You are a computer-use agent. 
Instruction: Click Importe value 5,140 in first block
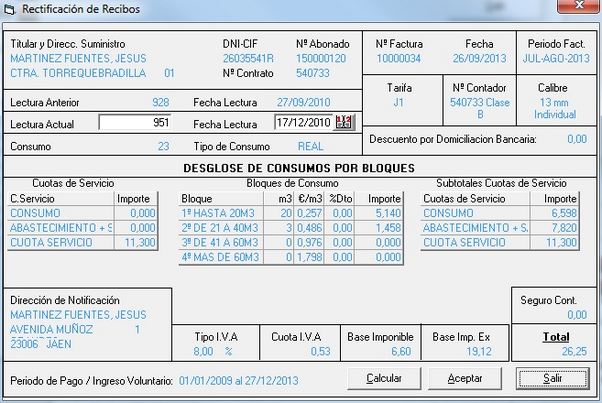pos(388,213)
